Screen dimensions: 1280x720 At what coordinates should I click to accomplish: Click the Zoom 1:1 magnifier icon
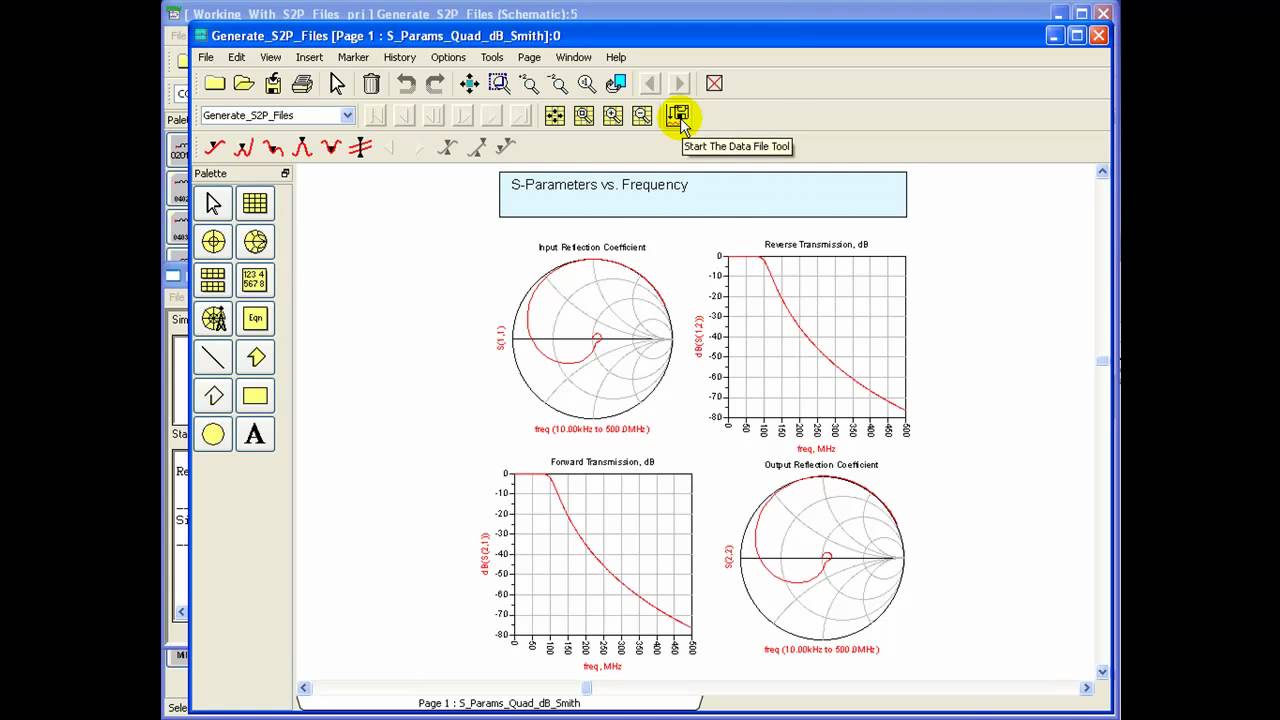pyautogui.click(x=587, y=84)
